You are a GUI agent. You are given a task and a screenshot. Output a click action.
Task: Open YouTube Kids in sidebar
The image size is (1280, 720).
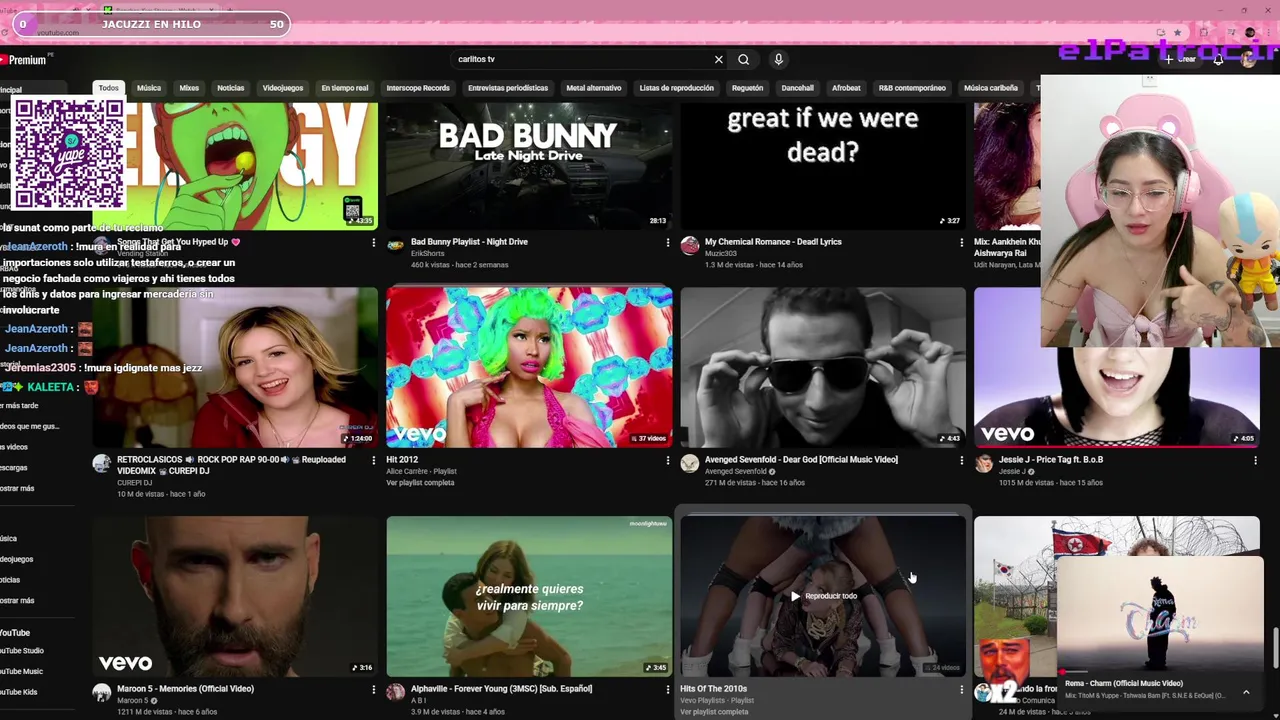tap(20, 692)
